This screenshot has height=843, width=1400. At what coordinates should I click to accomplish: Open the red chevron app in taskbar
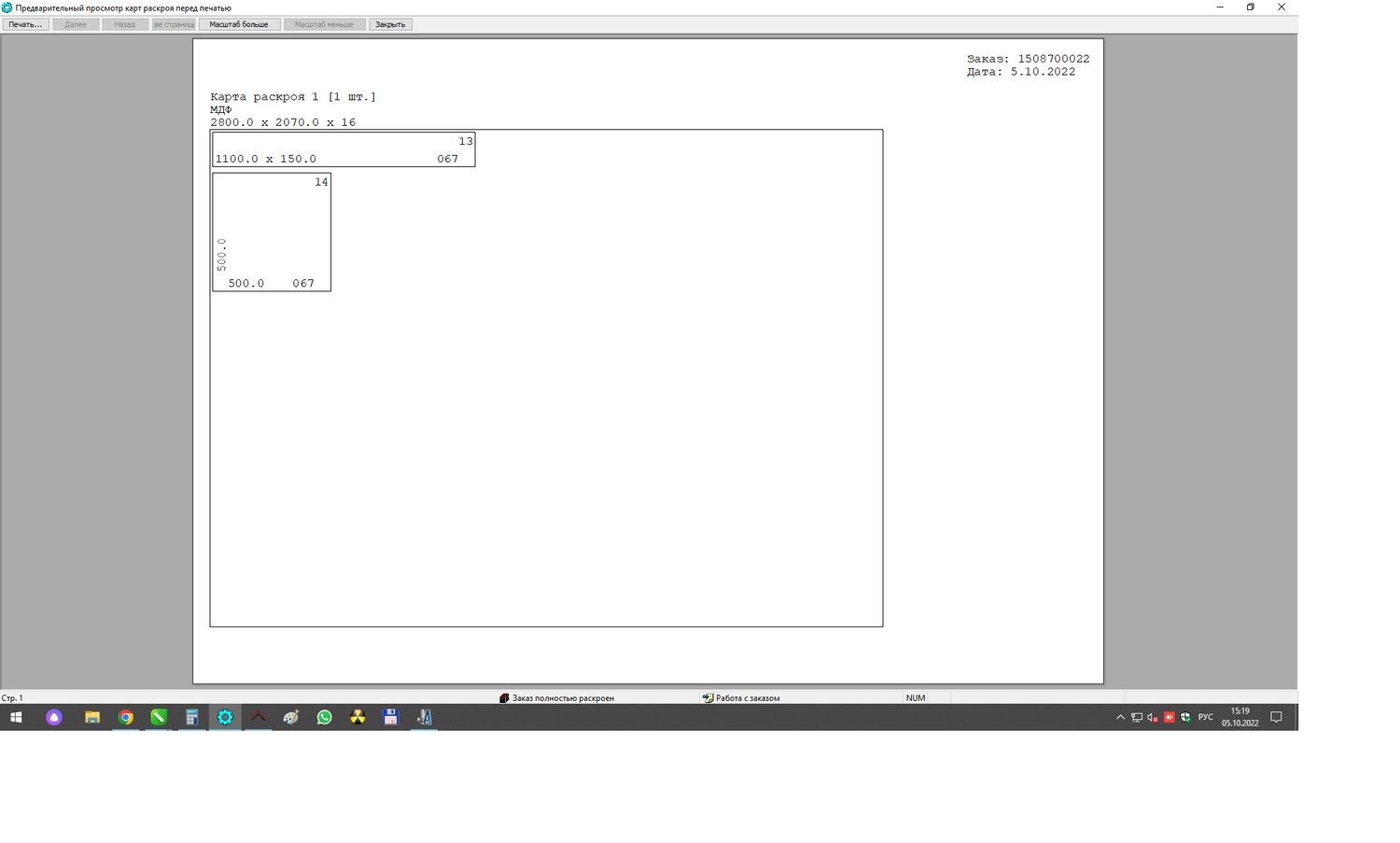point(259,717)
